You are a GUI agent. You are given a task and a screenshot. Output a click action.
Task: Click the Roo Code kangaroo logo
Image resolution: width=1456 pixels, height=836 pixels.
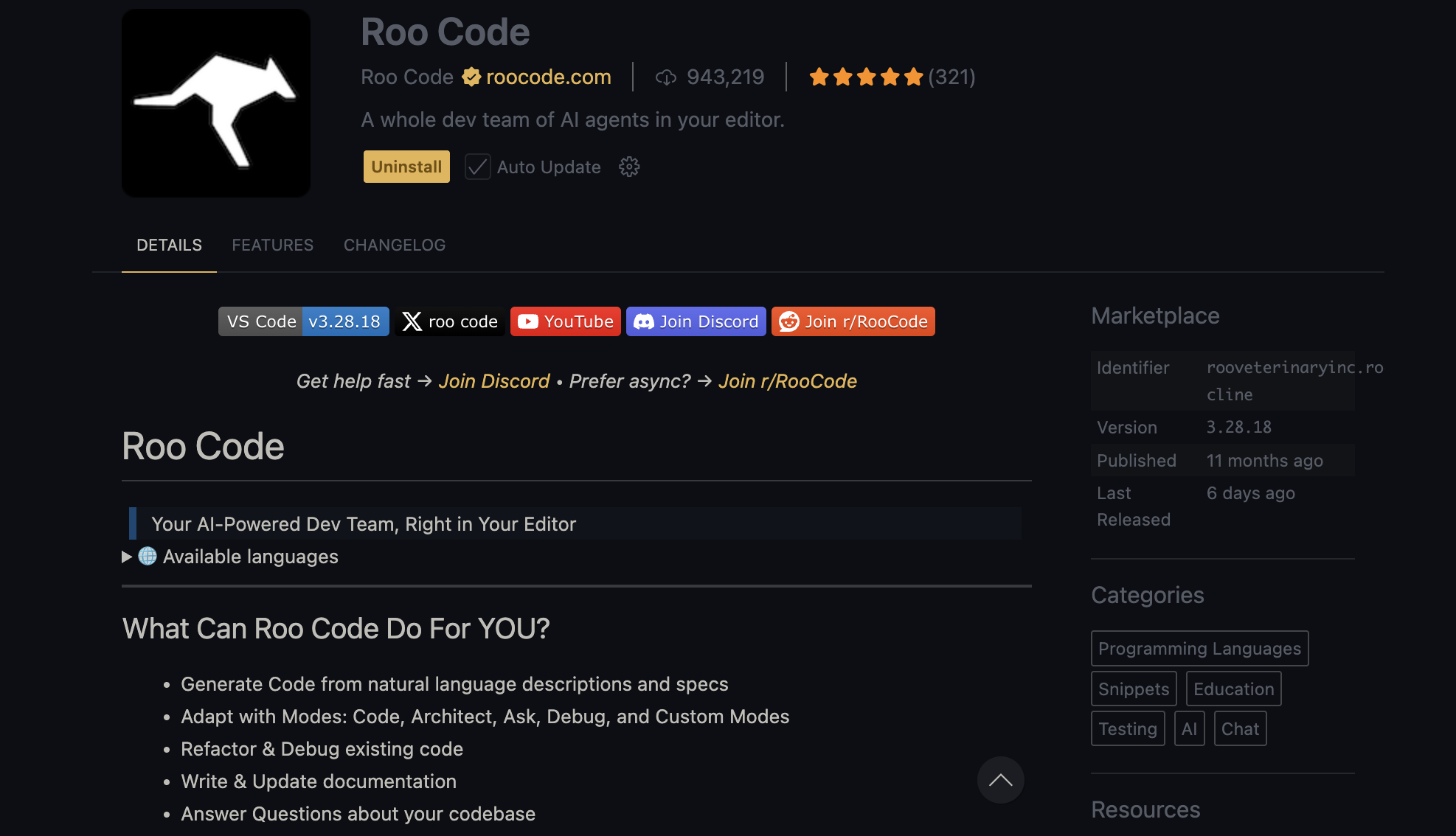215,103
